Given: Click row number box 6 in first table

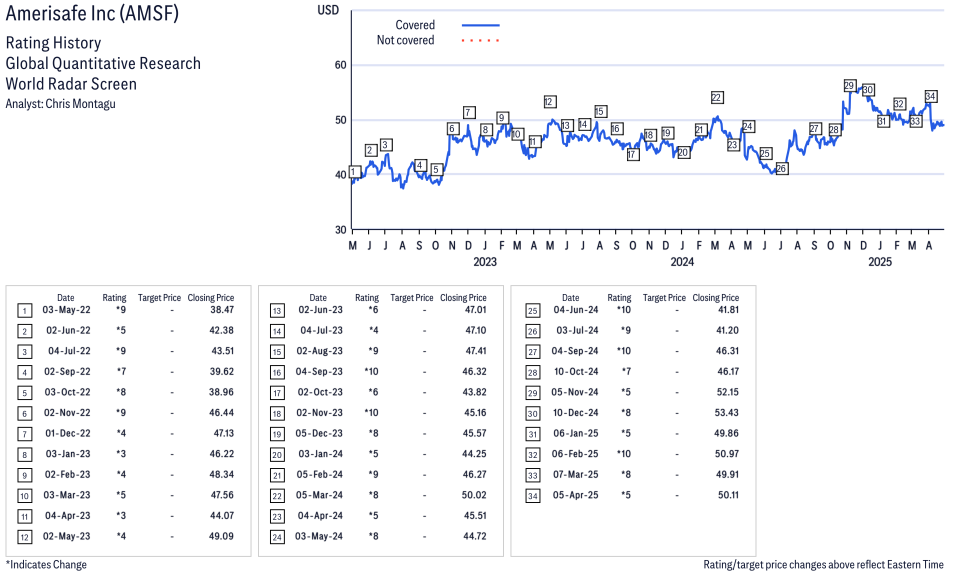Looking at the screenshot, I should click(x=24, y=414).
